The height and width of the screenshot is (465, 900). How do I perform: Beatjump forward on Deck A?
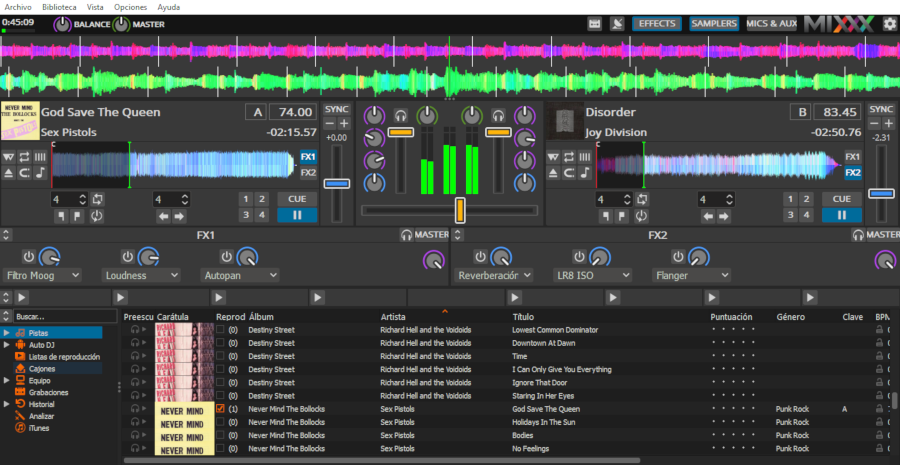(180, 216)
